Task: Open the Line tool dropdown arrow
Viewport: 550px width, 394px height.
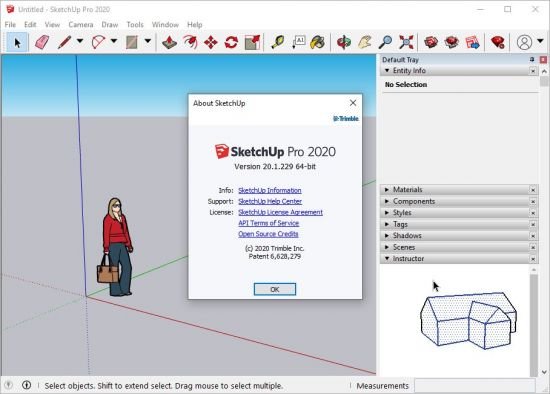Action: (x=80, y=41)
